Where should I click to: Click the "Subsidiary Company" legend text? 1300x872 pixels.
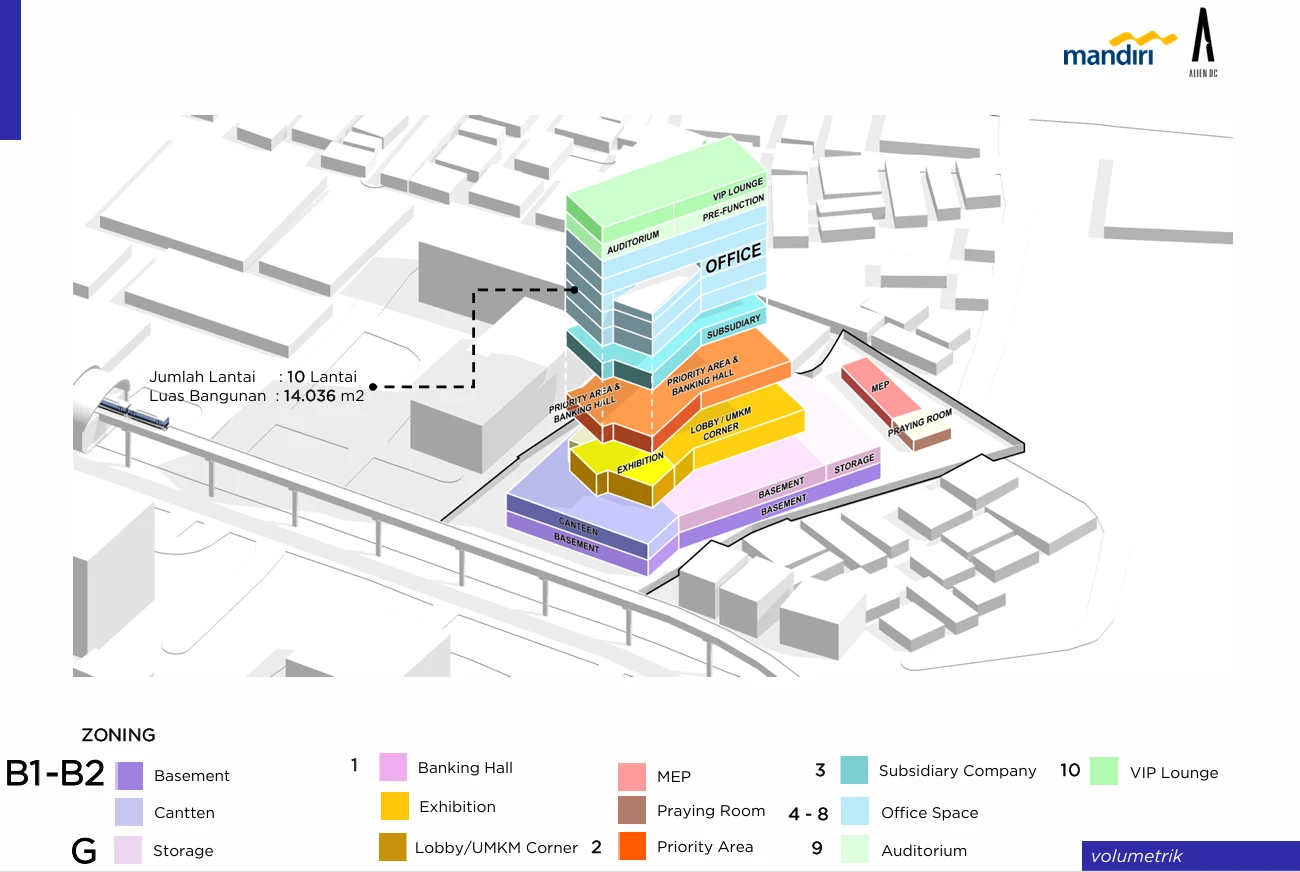pyautogui.click(x=957, y=771)
